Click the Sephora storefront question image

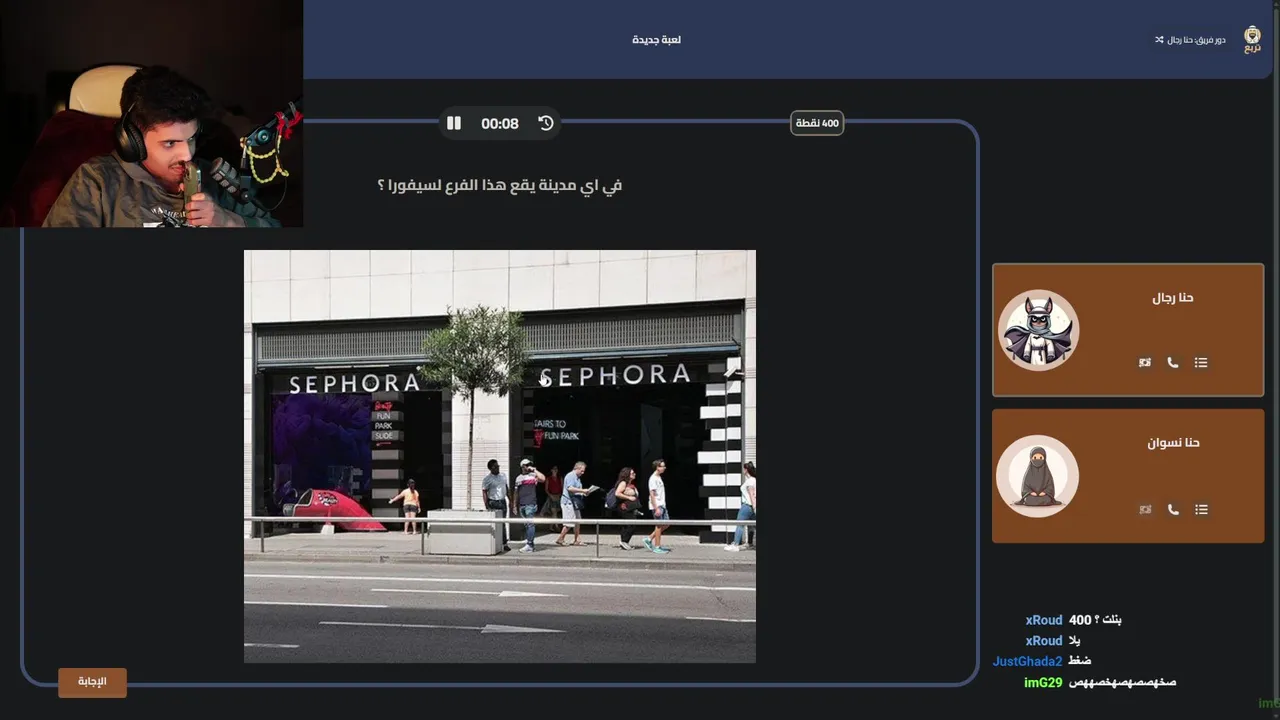pyautogui.click(x=500, y=456)
